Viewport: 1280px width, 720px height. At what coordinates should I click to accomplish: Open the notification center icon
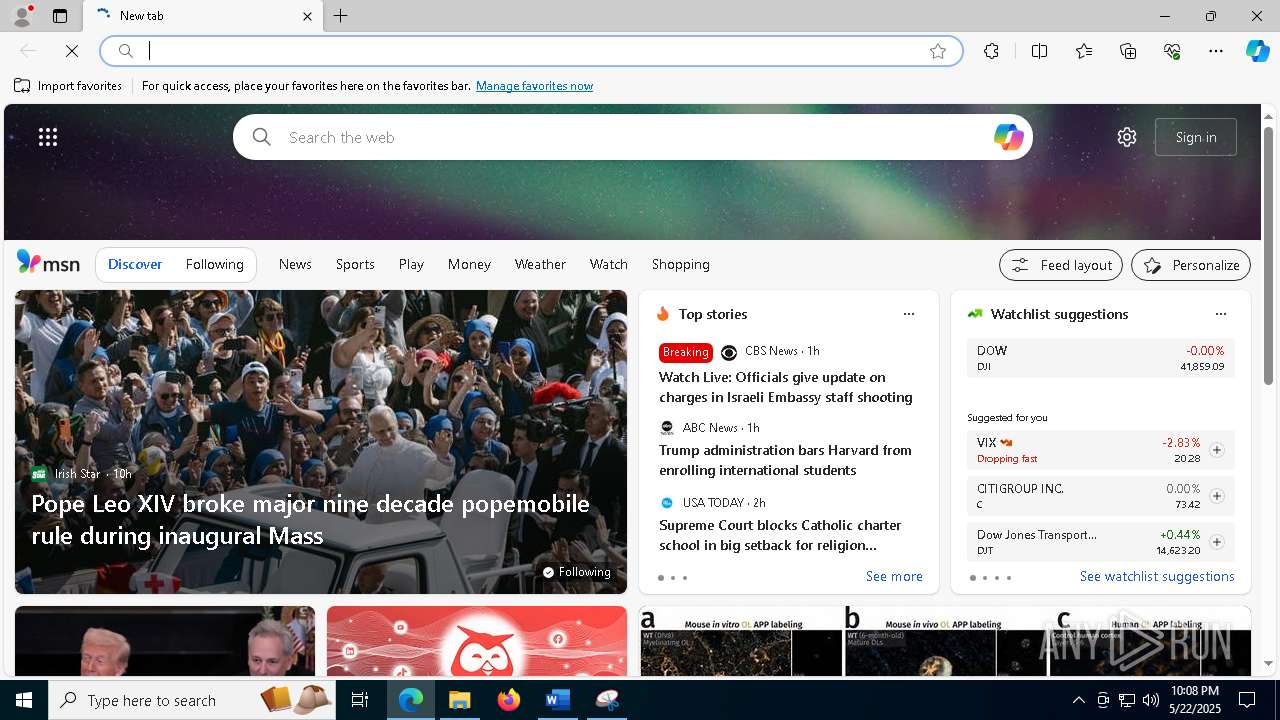pos(1247,700)
